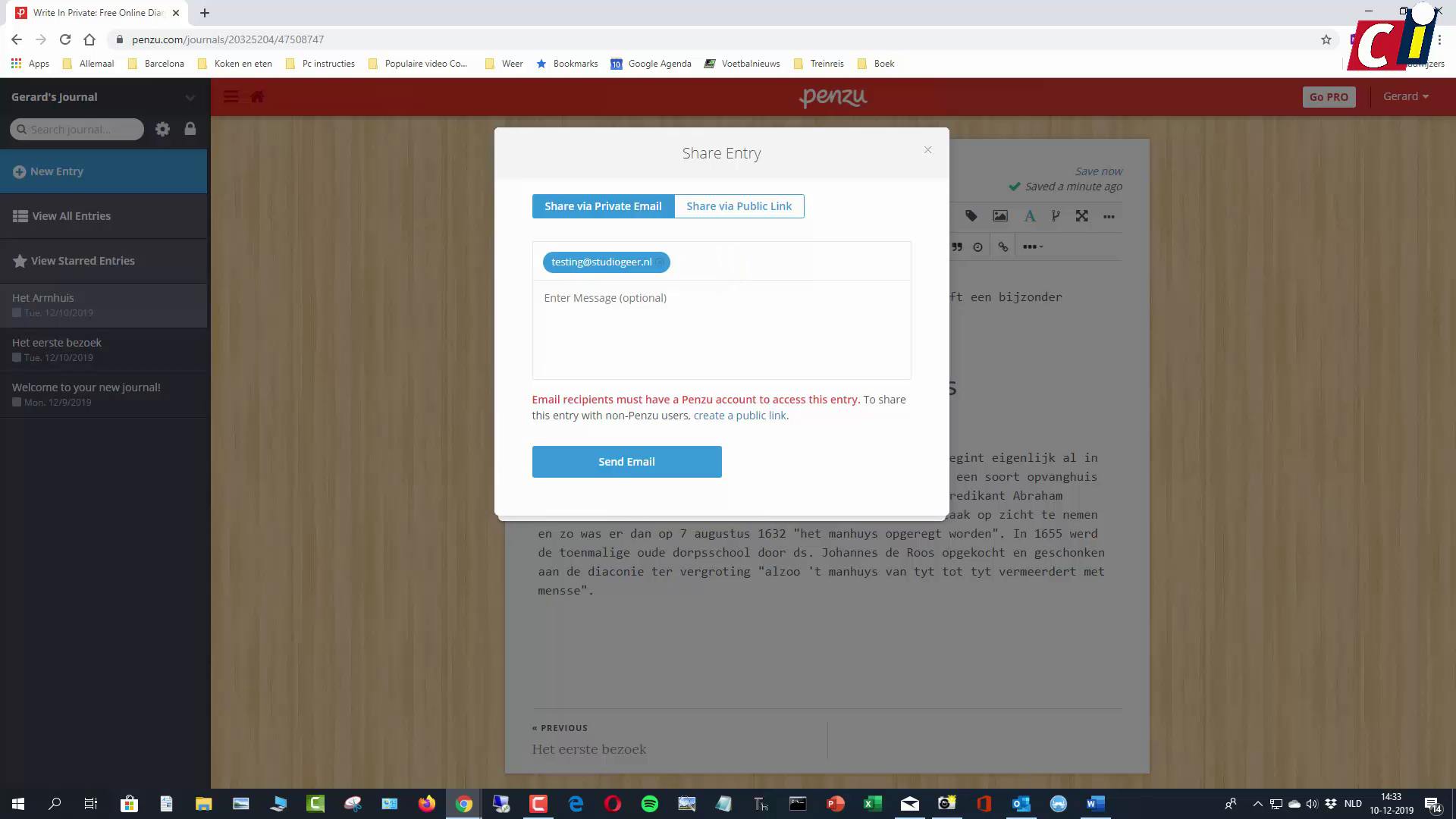This screenshot has width=1456, height=819.
Task: Click the tag icon in the editor toolbar
Action: (x=971, y=216)
